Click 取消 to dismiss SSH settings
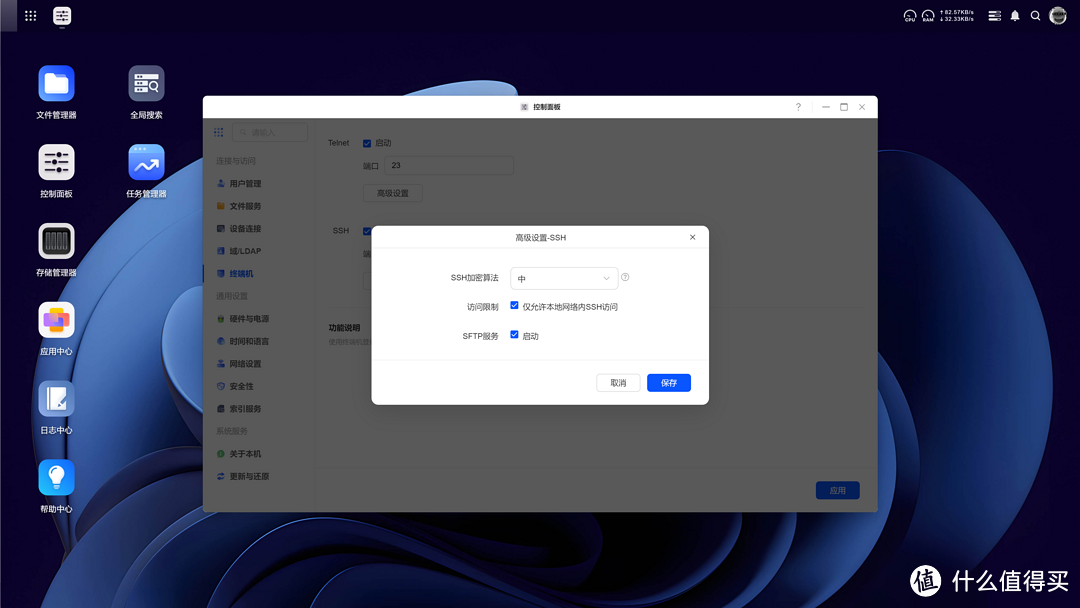This screenshot has width=1080, height=608. point(618,383)
